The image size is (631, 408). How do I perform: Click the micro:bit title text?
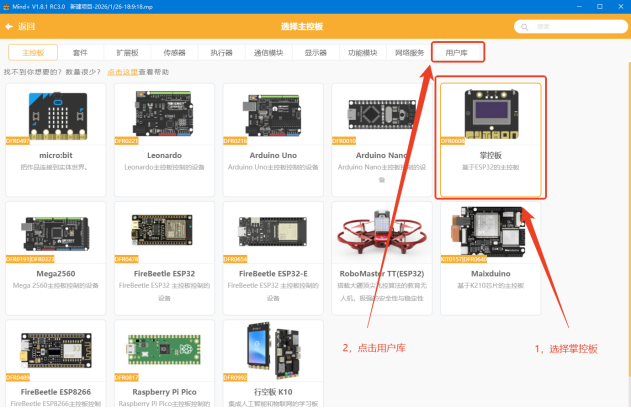(56, 155)
